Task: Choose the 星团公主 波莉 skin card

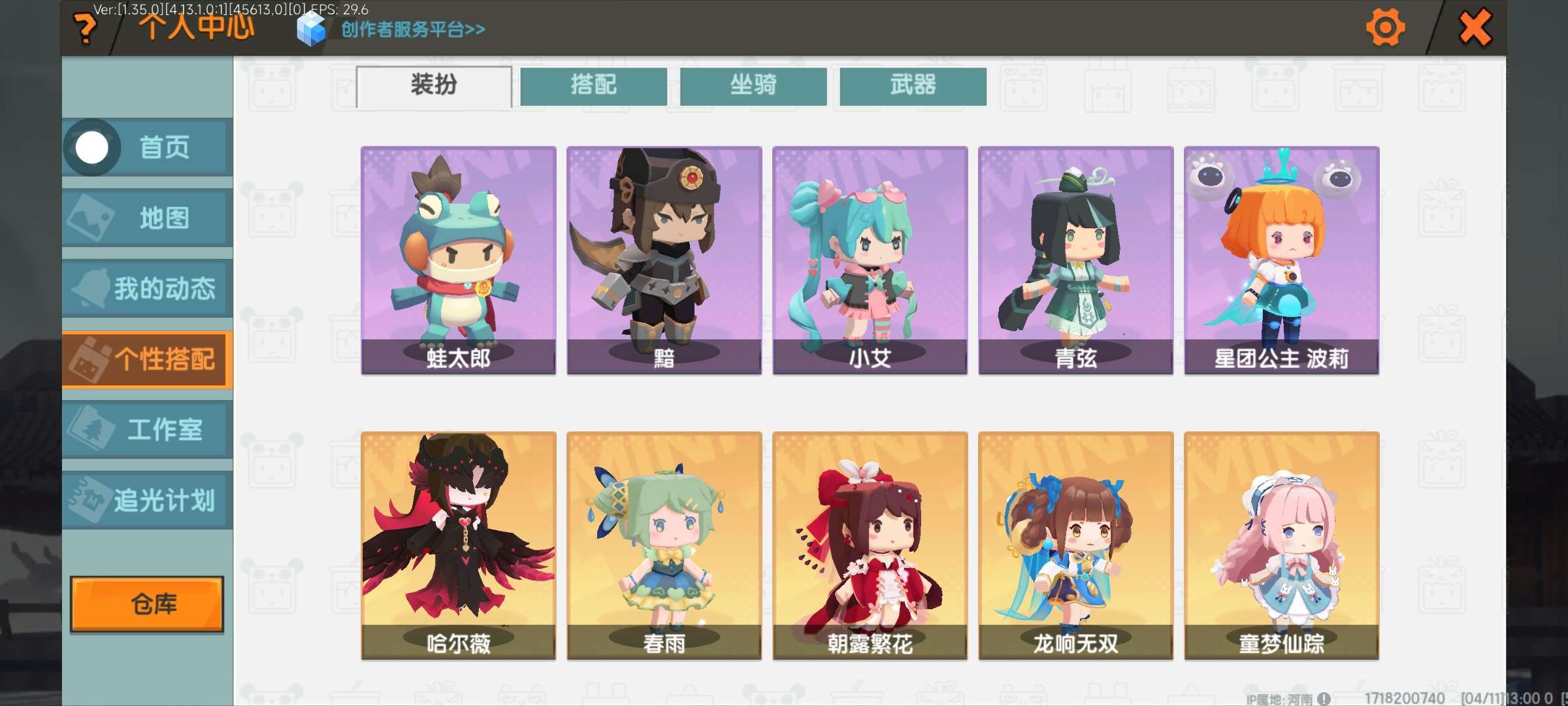Action: (x=1282, y=260)
